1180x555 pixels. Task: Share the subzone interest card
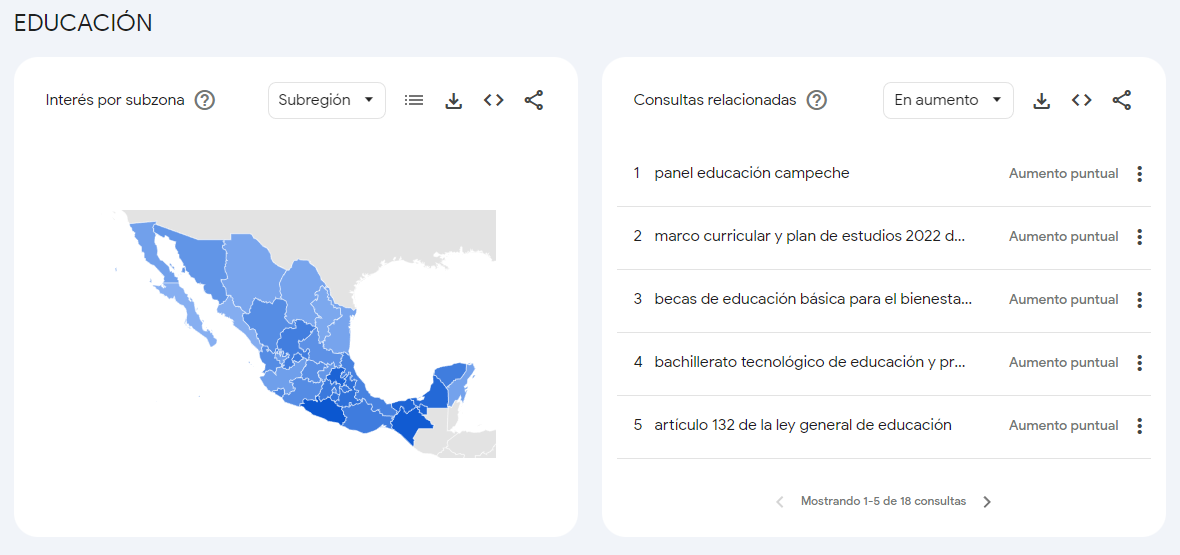point(534,100)
